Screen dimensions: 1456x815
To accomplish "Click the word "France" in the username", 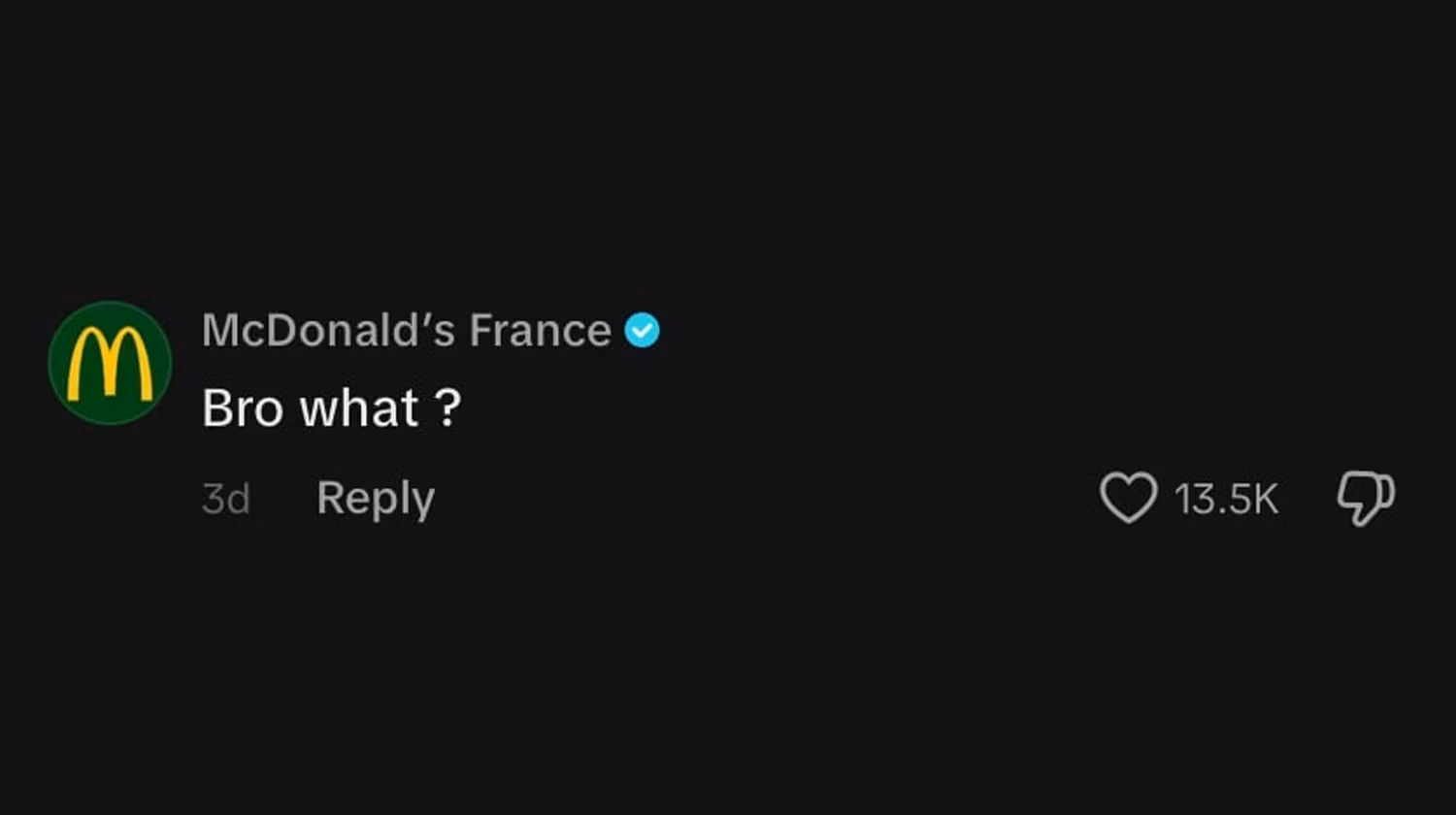I will tap(540, 331).
